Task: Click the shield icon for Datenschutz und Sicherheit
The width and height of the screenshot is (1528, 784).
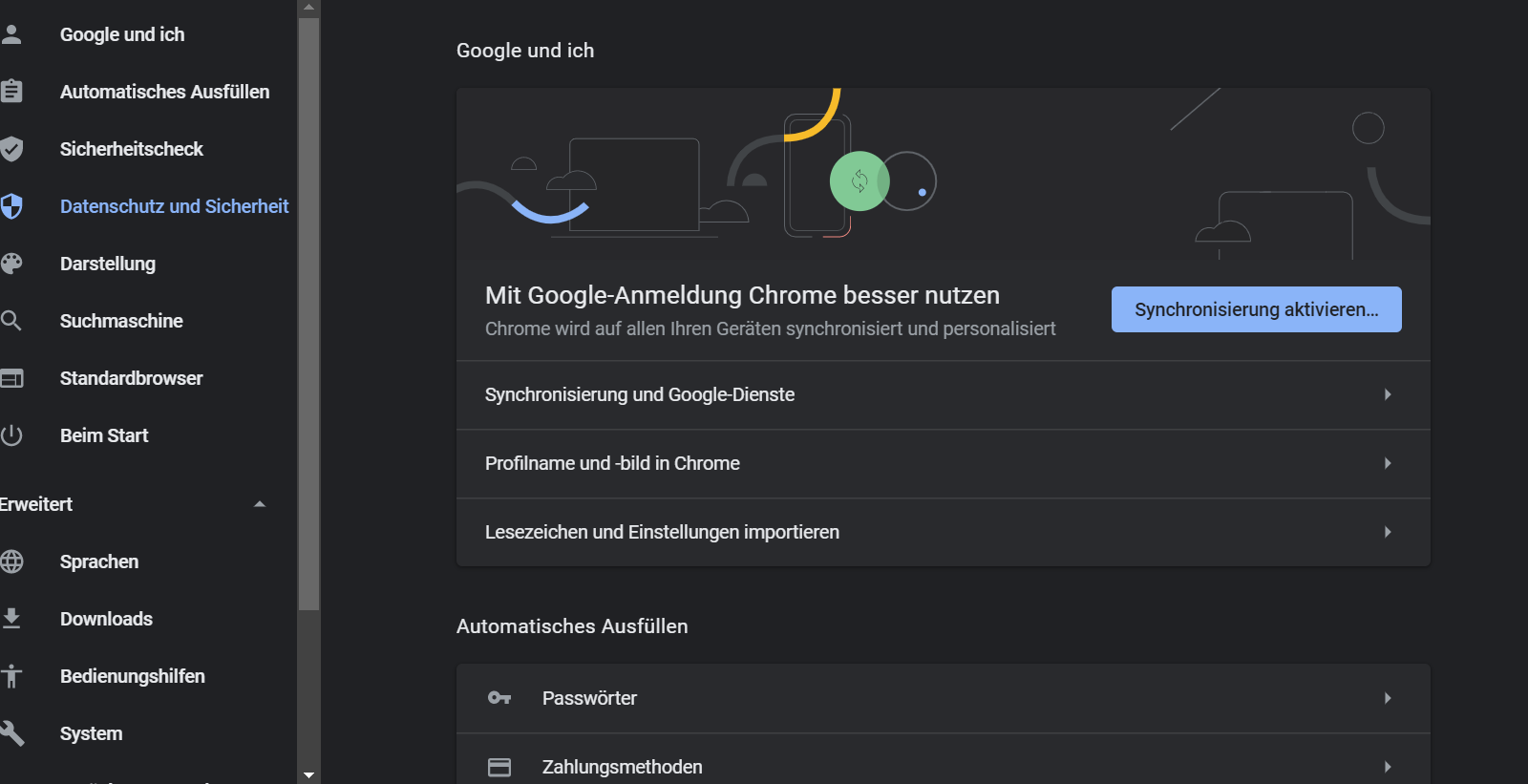Action: [x=11, y=206]
